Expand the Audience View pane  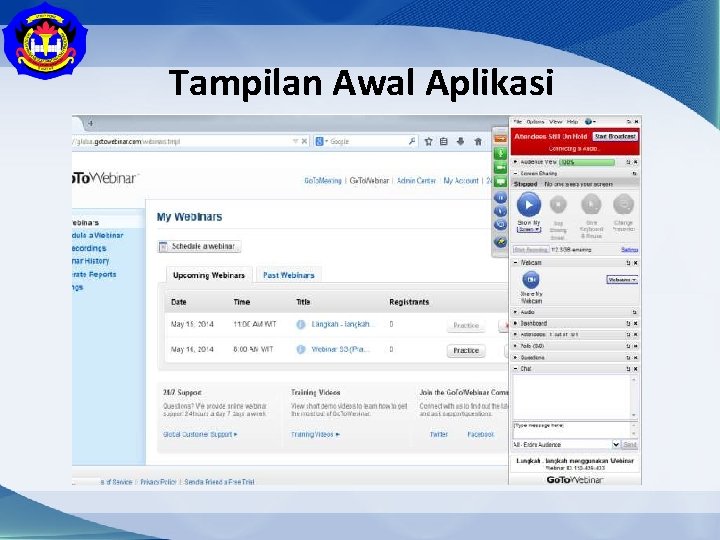tap(515, 162)
